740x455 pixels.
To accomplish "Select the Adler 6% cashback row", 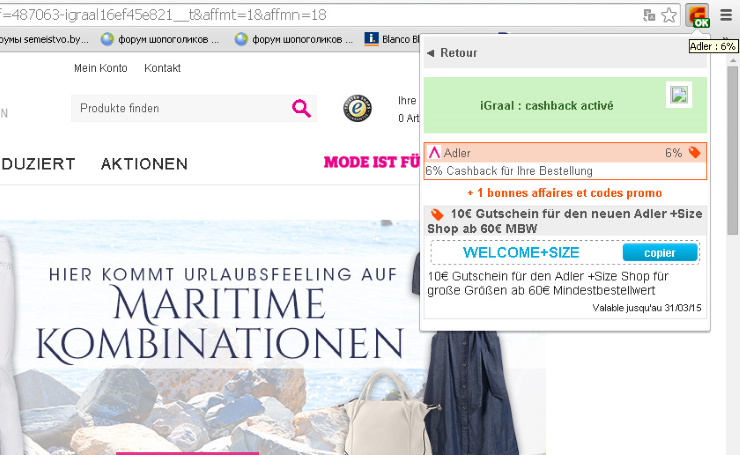I will pos(565,152).
